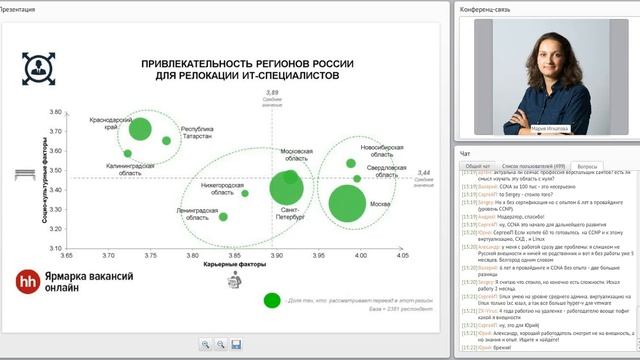
Task: Click the career icon under horizontal axis label
Action: (x=235, y=280)
